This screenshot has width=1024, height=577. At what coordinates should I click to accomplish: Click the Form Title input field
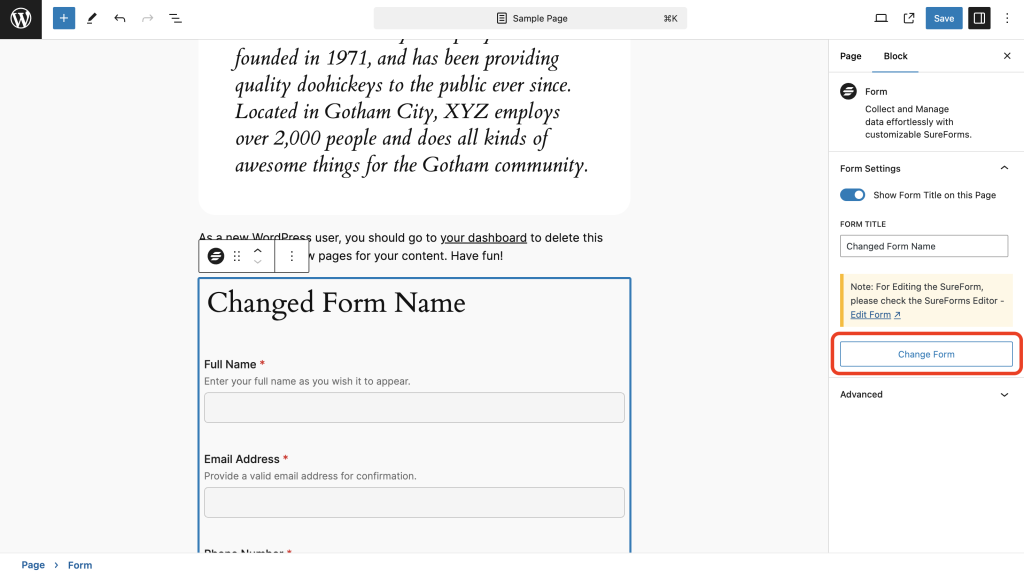pyautogui.click(x=924, y=246)
